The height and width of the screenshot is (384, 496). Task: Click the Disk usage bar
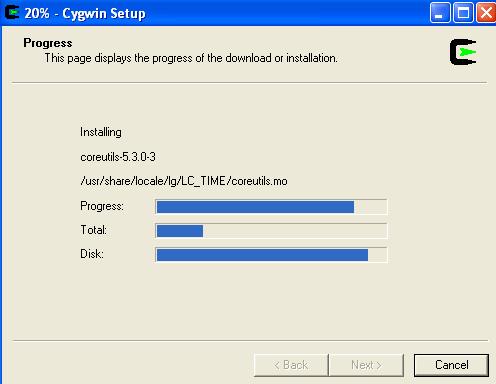click(x=271, y=255)
